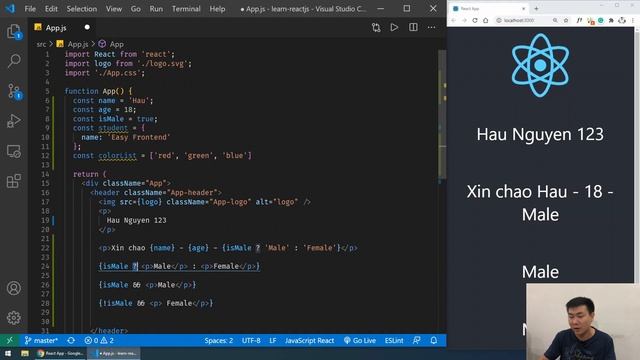The image size is (640, 360).
Task: Bookmark this page with the star icon
Action: pyautogui.click(x=566, y=20)
